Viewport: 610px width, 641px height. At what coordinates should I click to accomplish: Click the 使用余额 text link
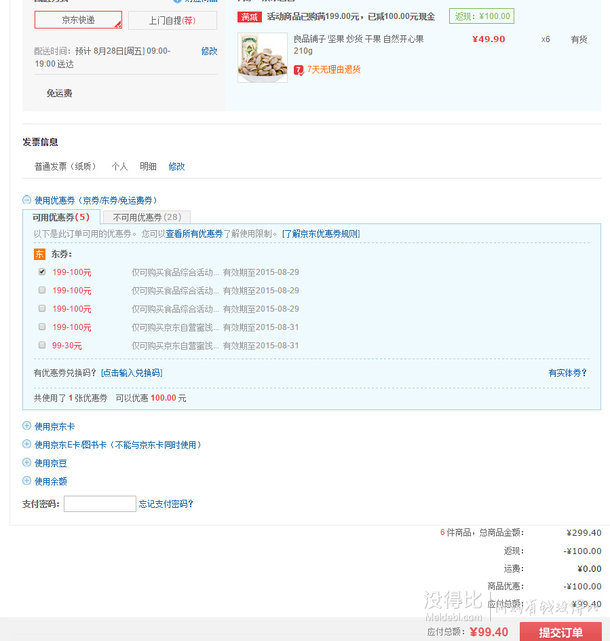(50, 482)
